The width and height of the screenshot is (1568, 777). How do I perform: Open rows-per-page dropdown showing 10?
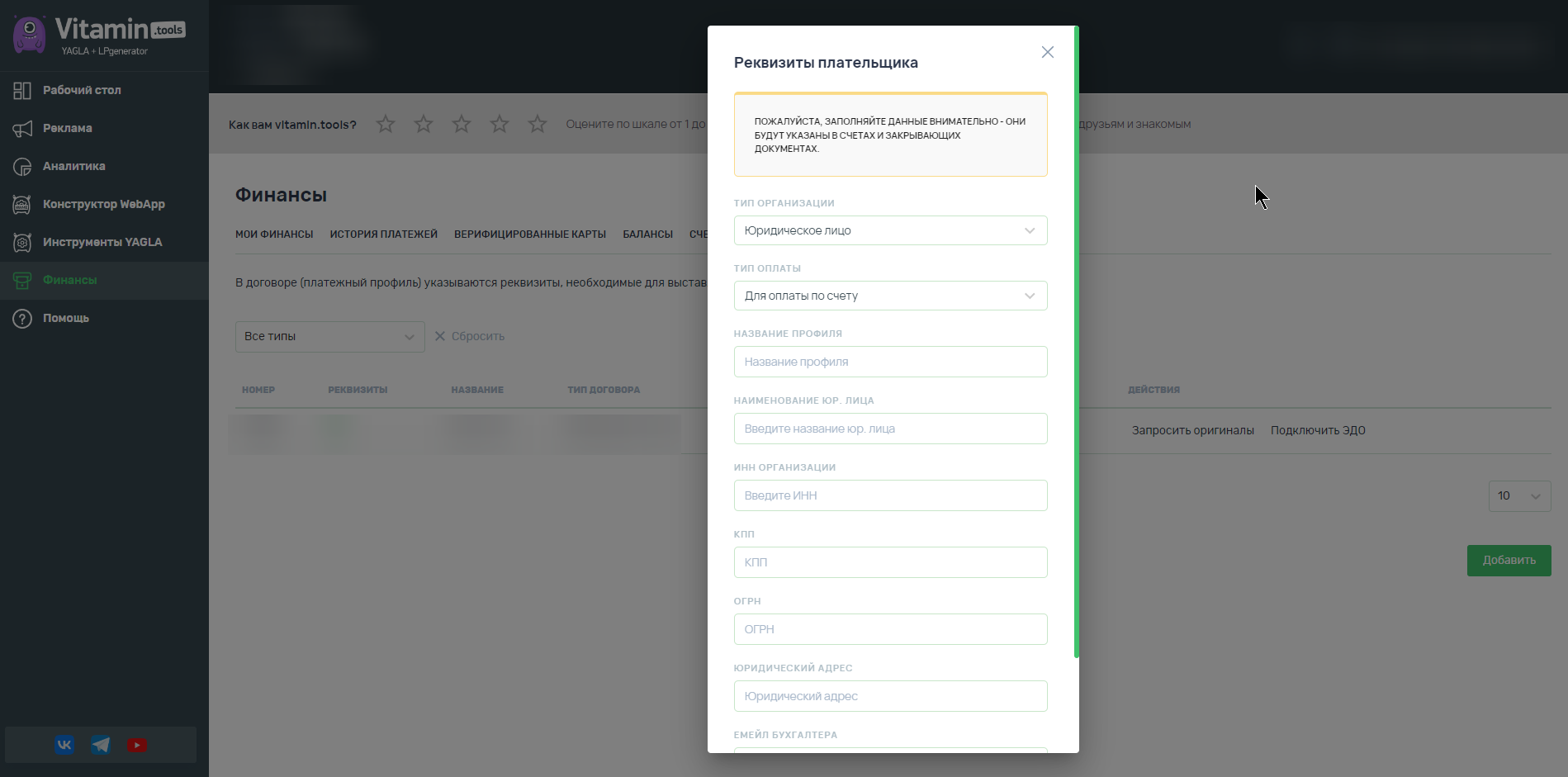1519,495
